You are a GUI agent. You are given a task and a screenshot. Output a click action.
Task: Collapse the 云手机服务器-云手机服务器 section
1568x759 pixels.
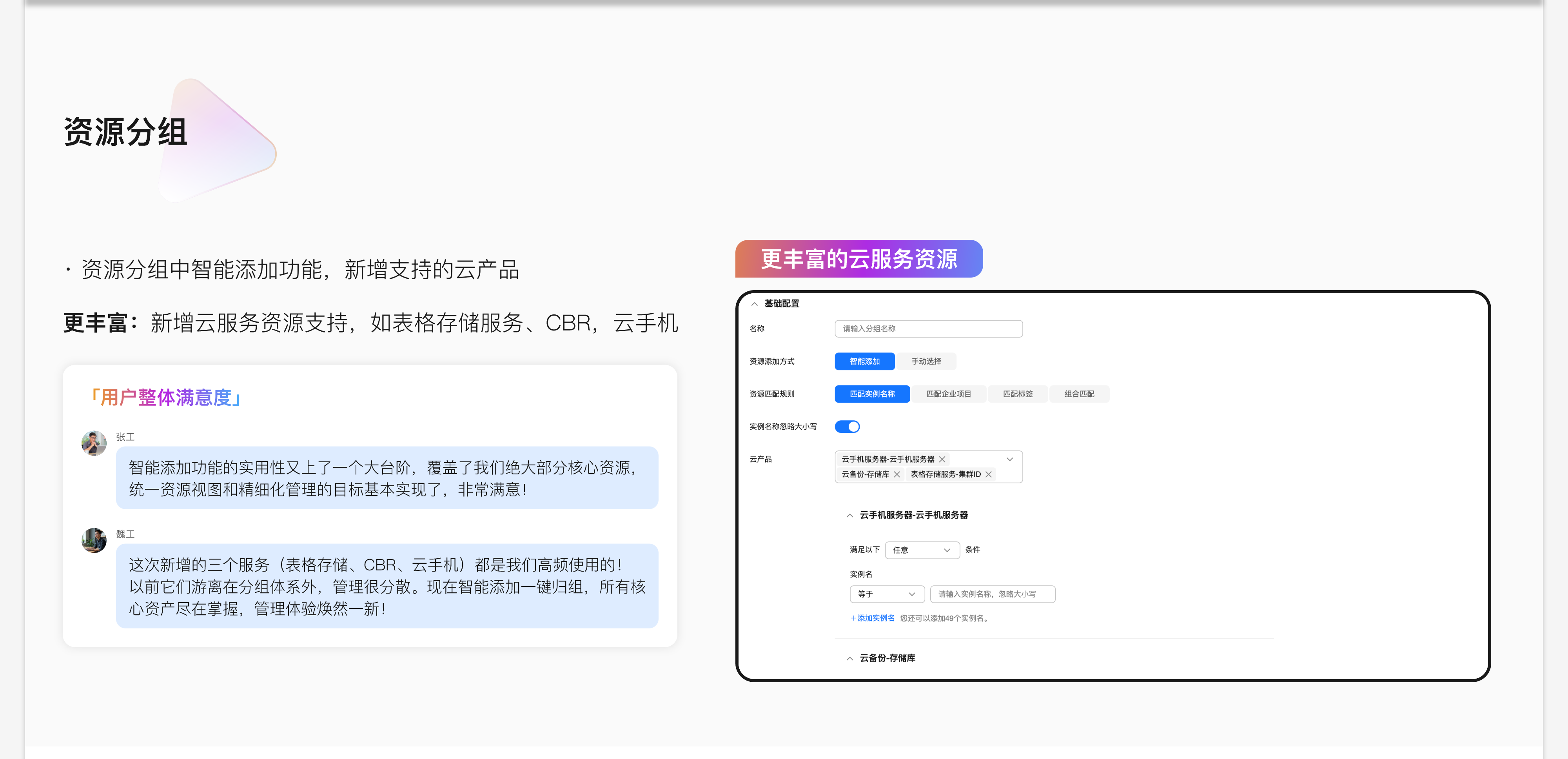tap(850, 516)
